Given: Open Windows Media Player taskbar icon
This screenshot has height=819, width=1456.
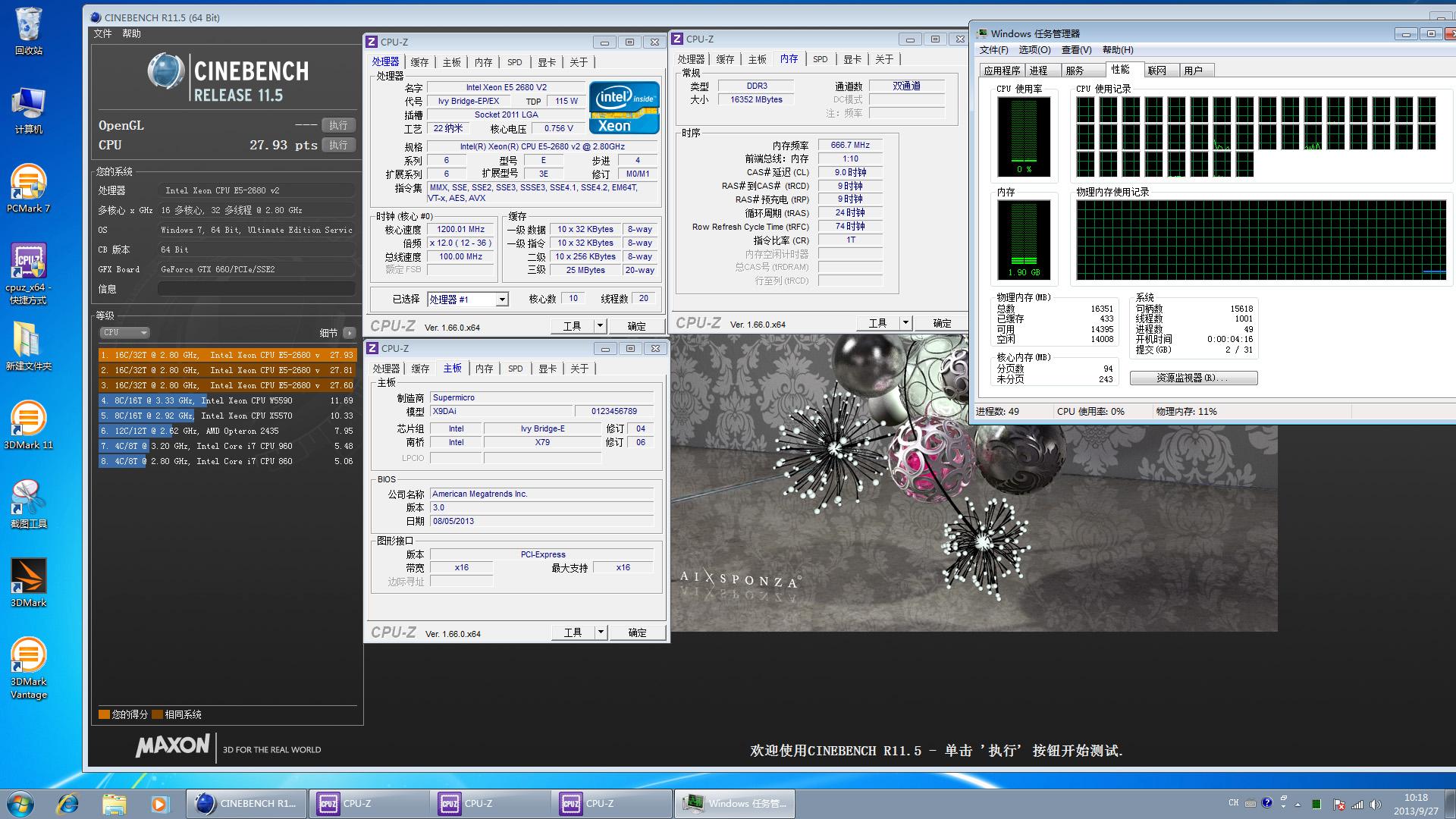Looking at the screenshot, I should tap(159, 804).
